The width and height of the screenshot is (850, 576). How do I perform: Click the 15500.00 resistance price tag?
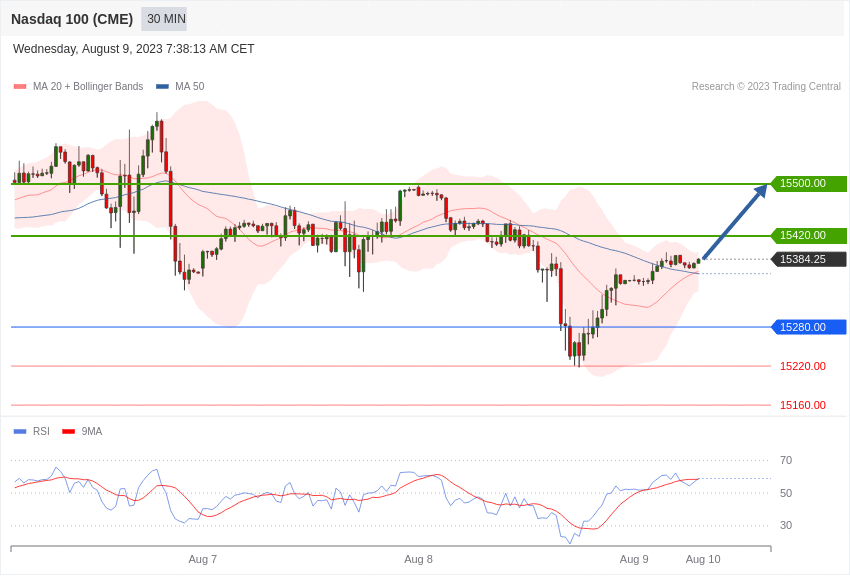pos(809,184)
